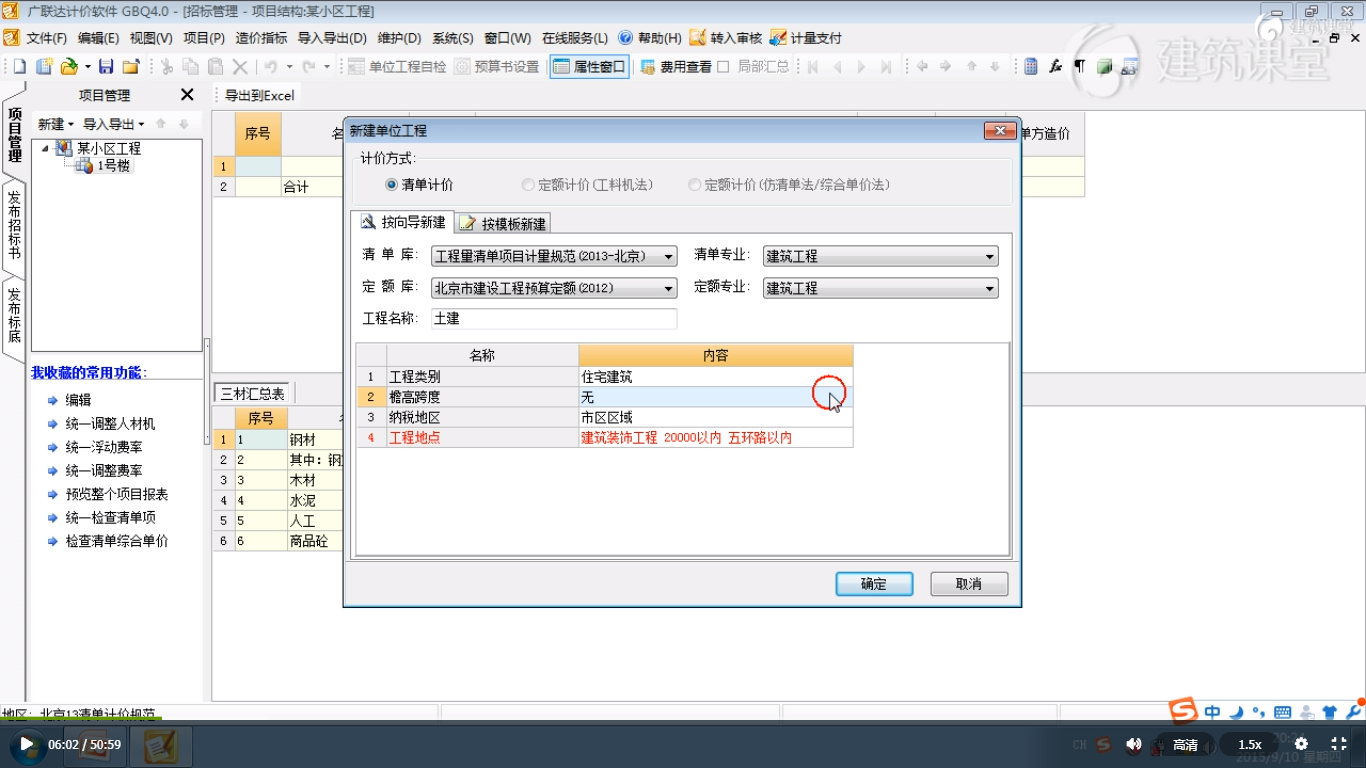Open the video settings gear icon
The image size is (1366, 768).
tap(1301, 744)
